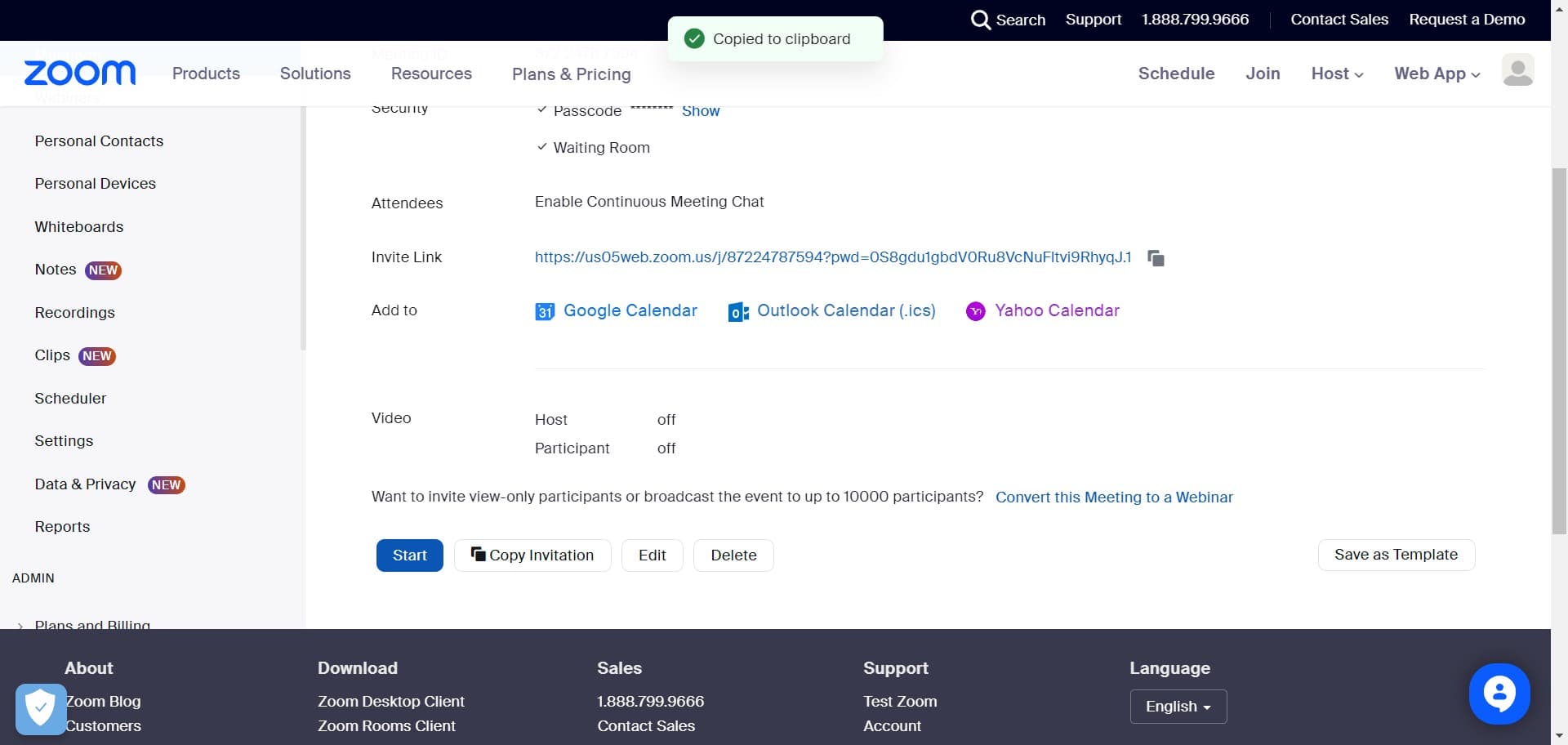Click the Save as Template button
This screenshot has height=745, width=1568.
pos(1396,555)
